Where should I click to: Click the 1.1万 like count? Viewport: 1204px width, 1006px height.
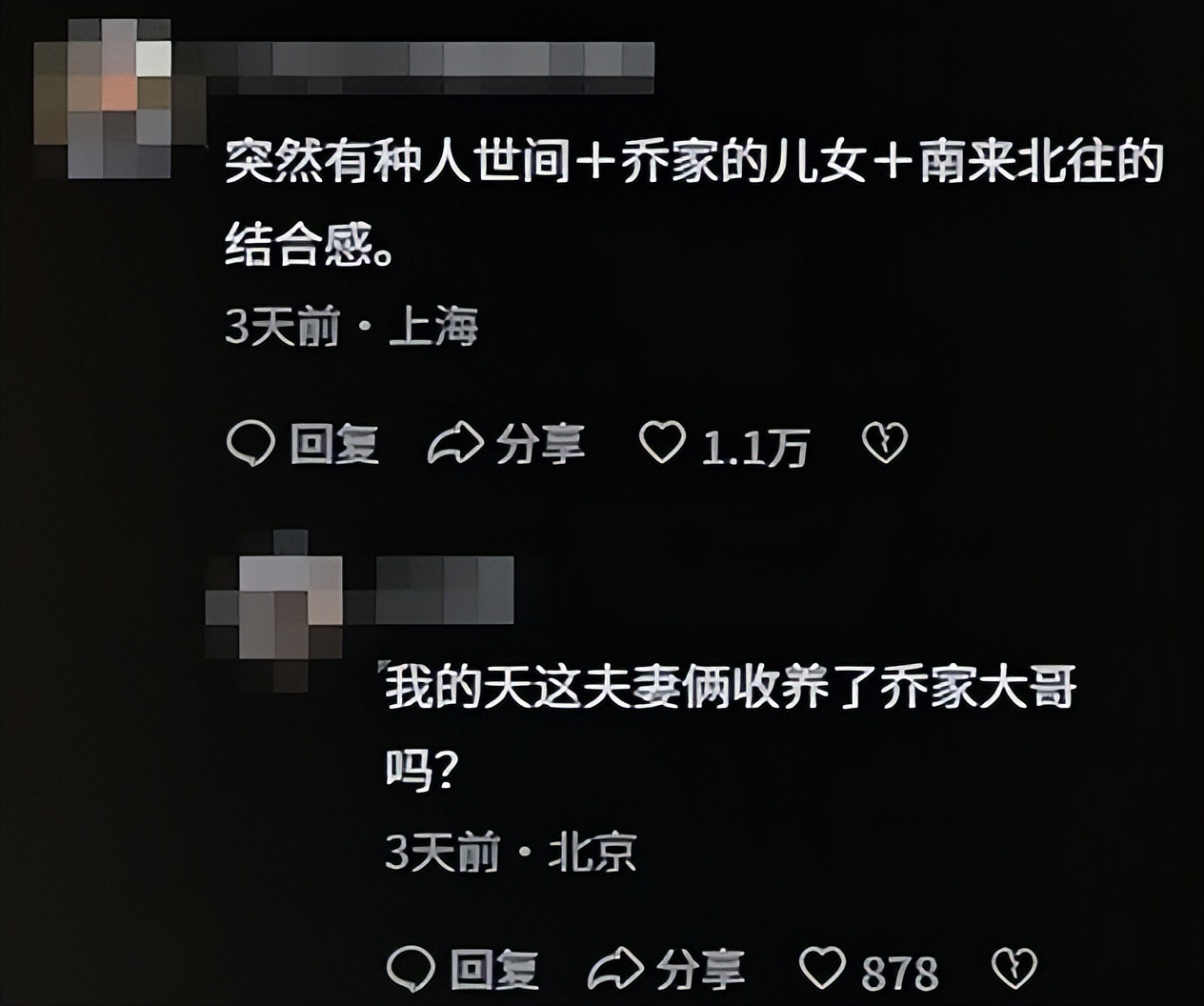click(755, 447)
